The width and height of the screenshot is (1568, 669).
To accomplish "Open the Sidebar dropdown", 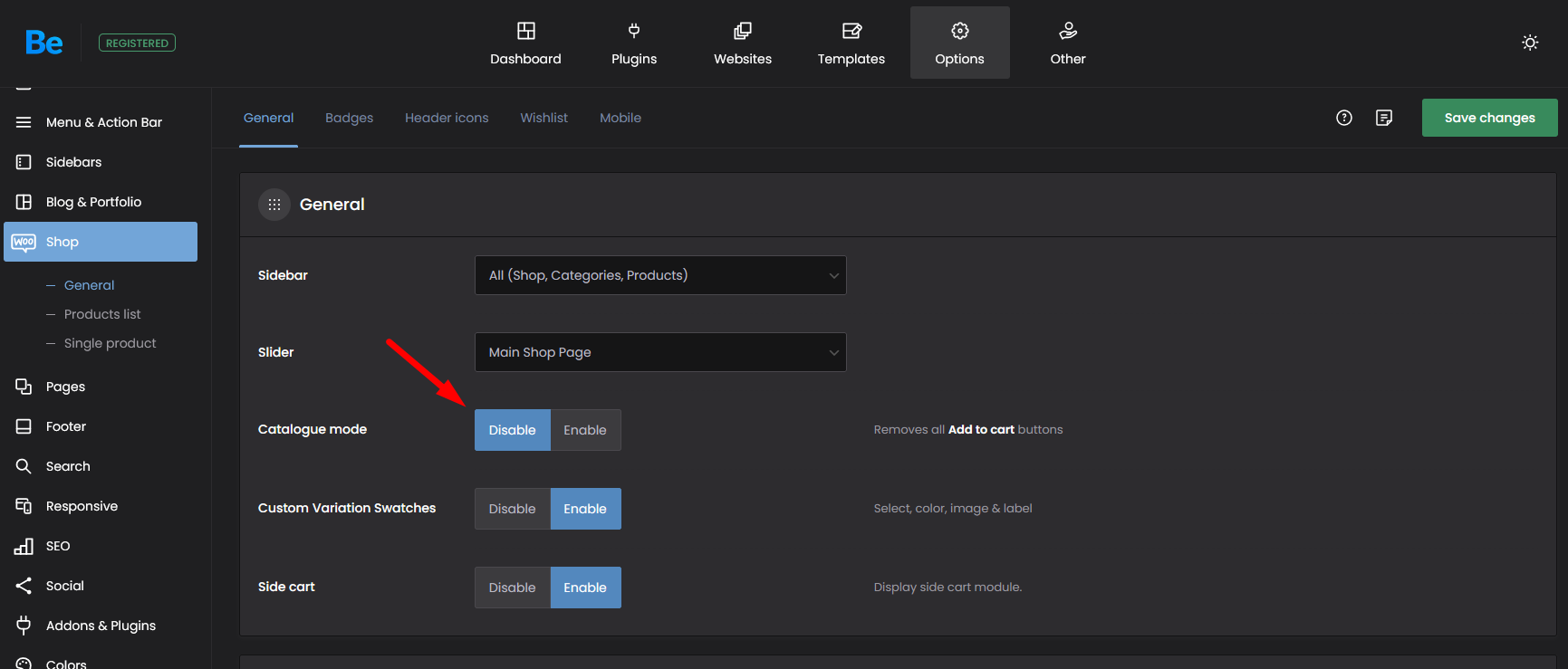I will [660, 275].
